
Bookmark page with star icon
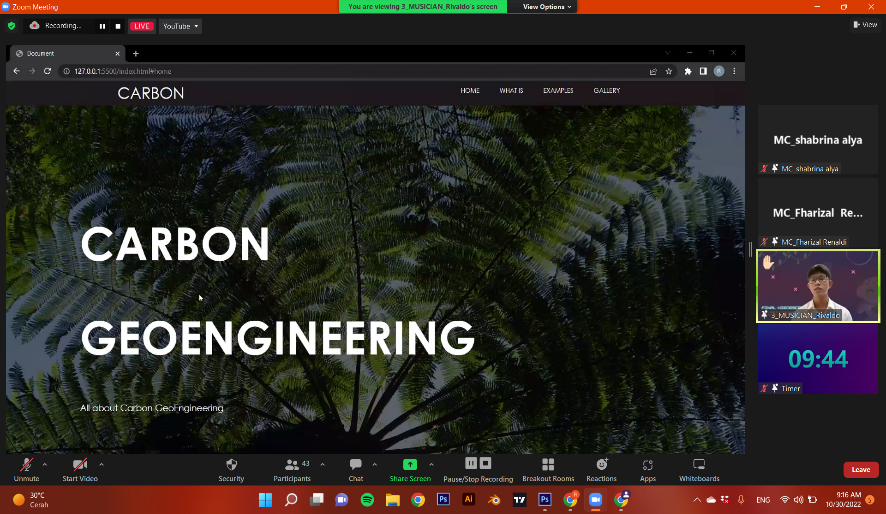click(x=669, y=71)
